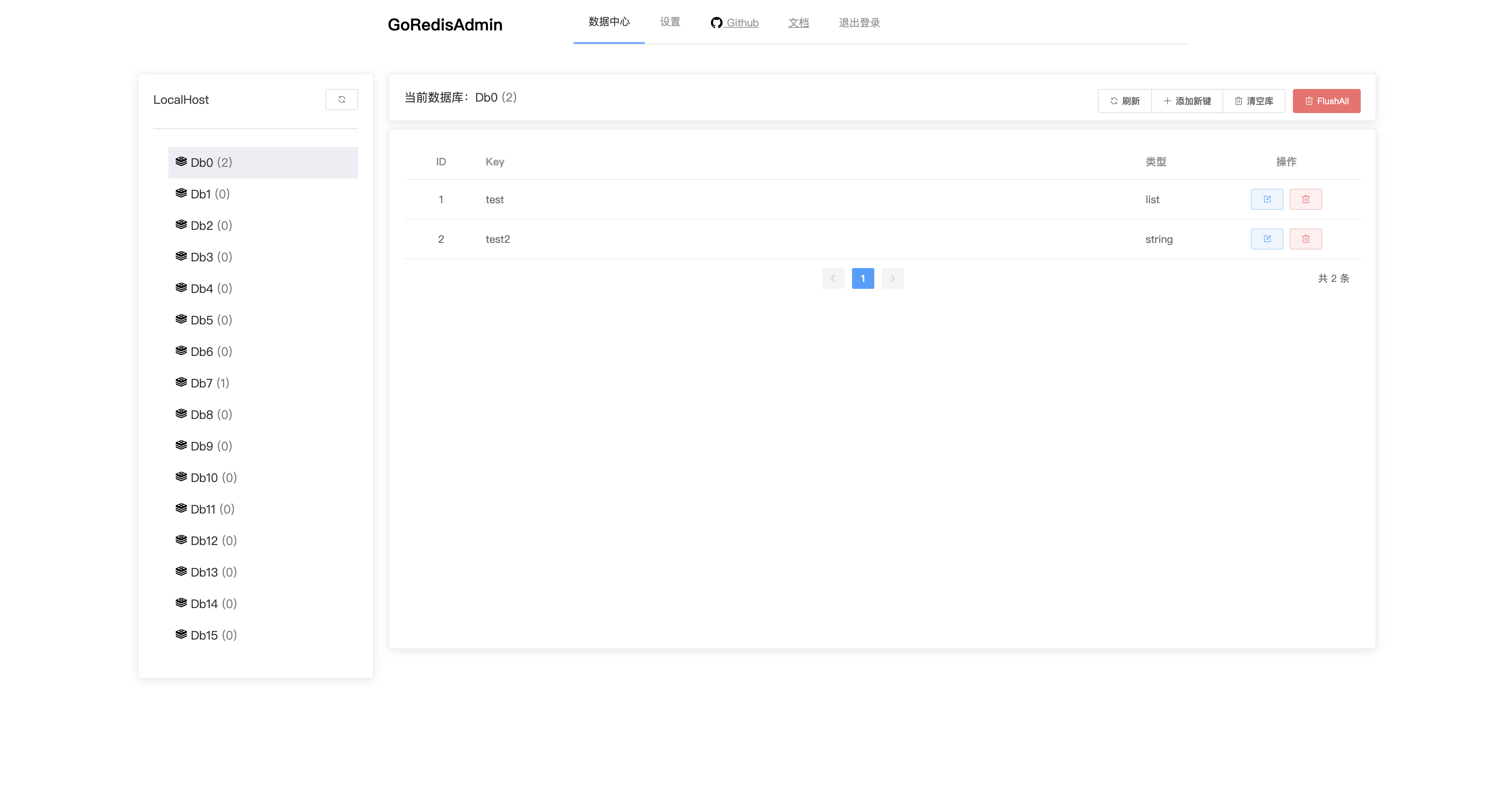The image size is (1495, 812).
Task: Select database Db10 (0)
Action: [x=263, y=478]
